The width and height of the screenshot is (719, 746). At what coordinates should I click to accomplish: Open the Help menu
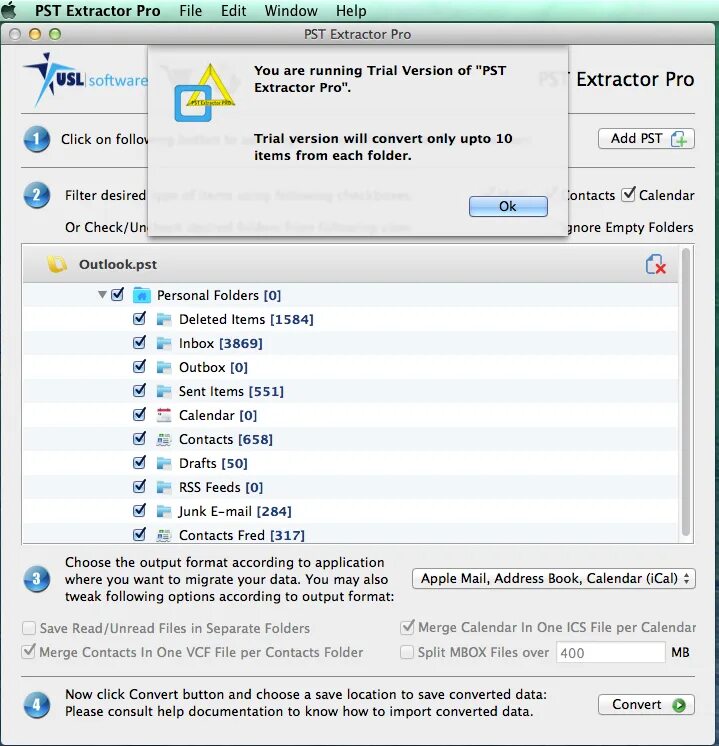click(x=351, y=10)
